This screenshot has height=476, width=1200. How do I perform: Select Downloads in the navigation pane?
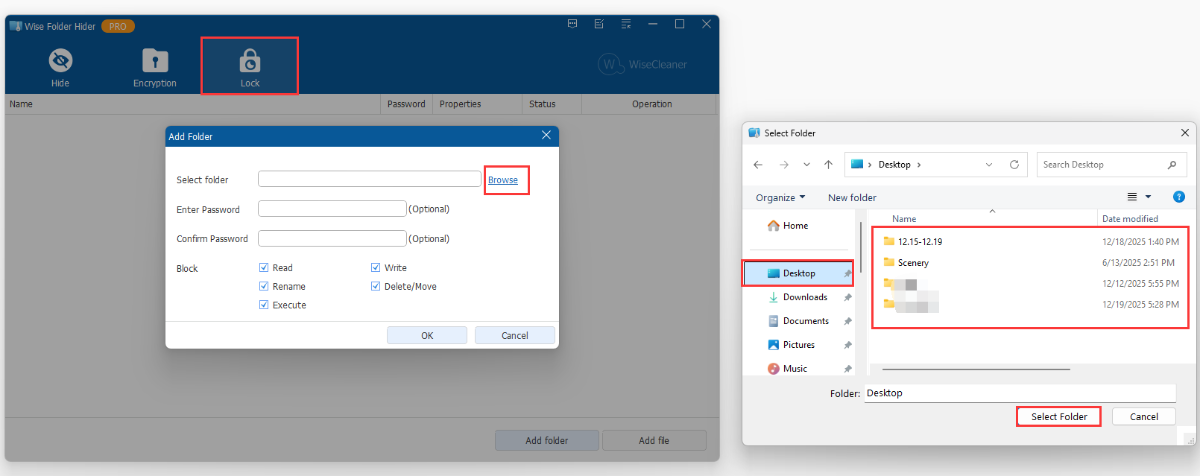(x=804, y=297)
